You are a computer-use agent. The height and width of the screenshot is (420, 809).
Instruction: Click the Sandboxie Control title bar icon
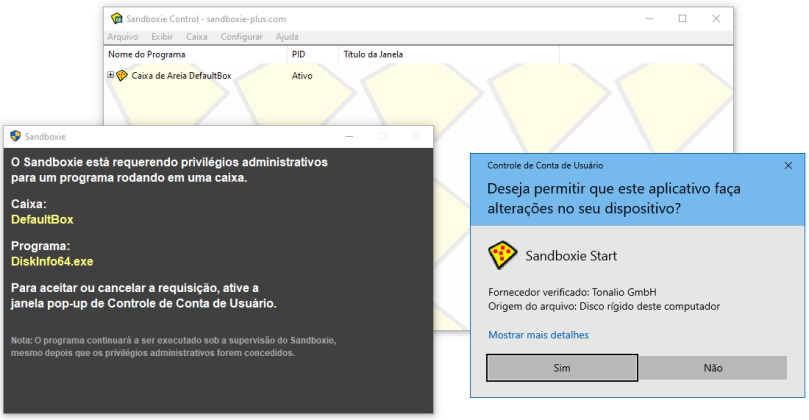[117, 19]
